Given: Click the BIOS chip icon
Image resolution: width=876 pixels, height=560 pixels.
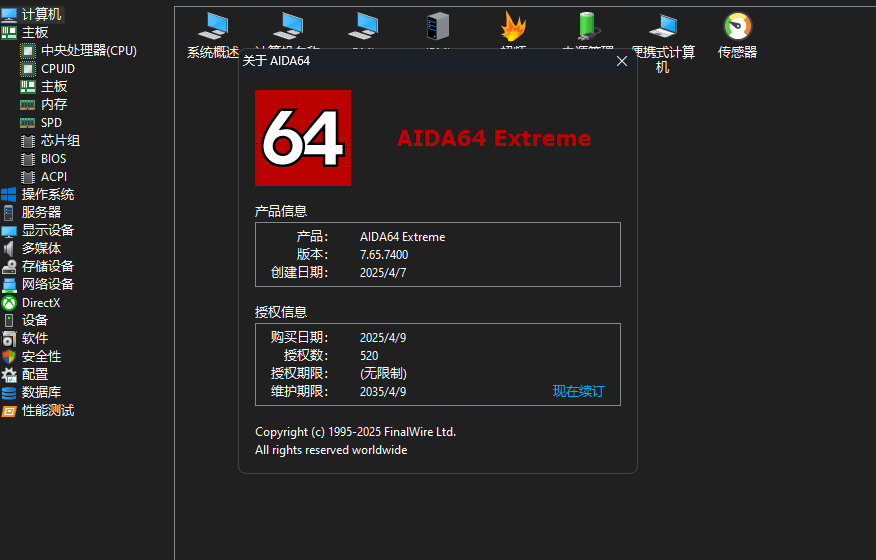Looking at the screenshot, I should tap(27, 159).
